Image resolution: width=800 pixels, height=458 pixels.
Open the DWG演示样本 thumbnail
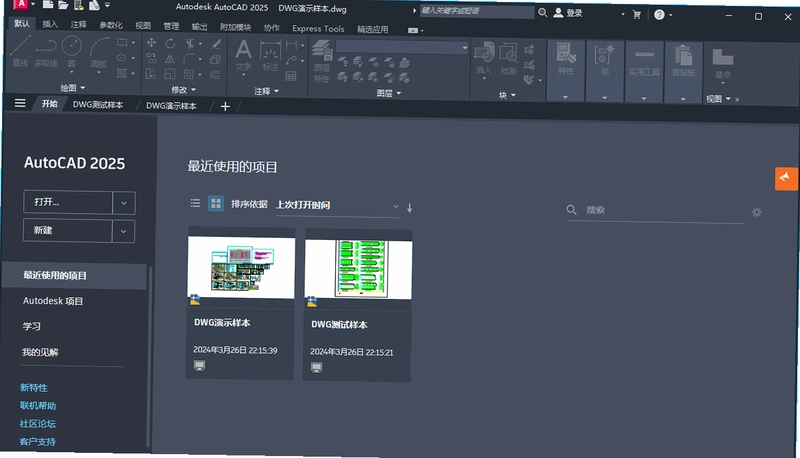[x=241, y=267]
